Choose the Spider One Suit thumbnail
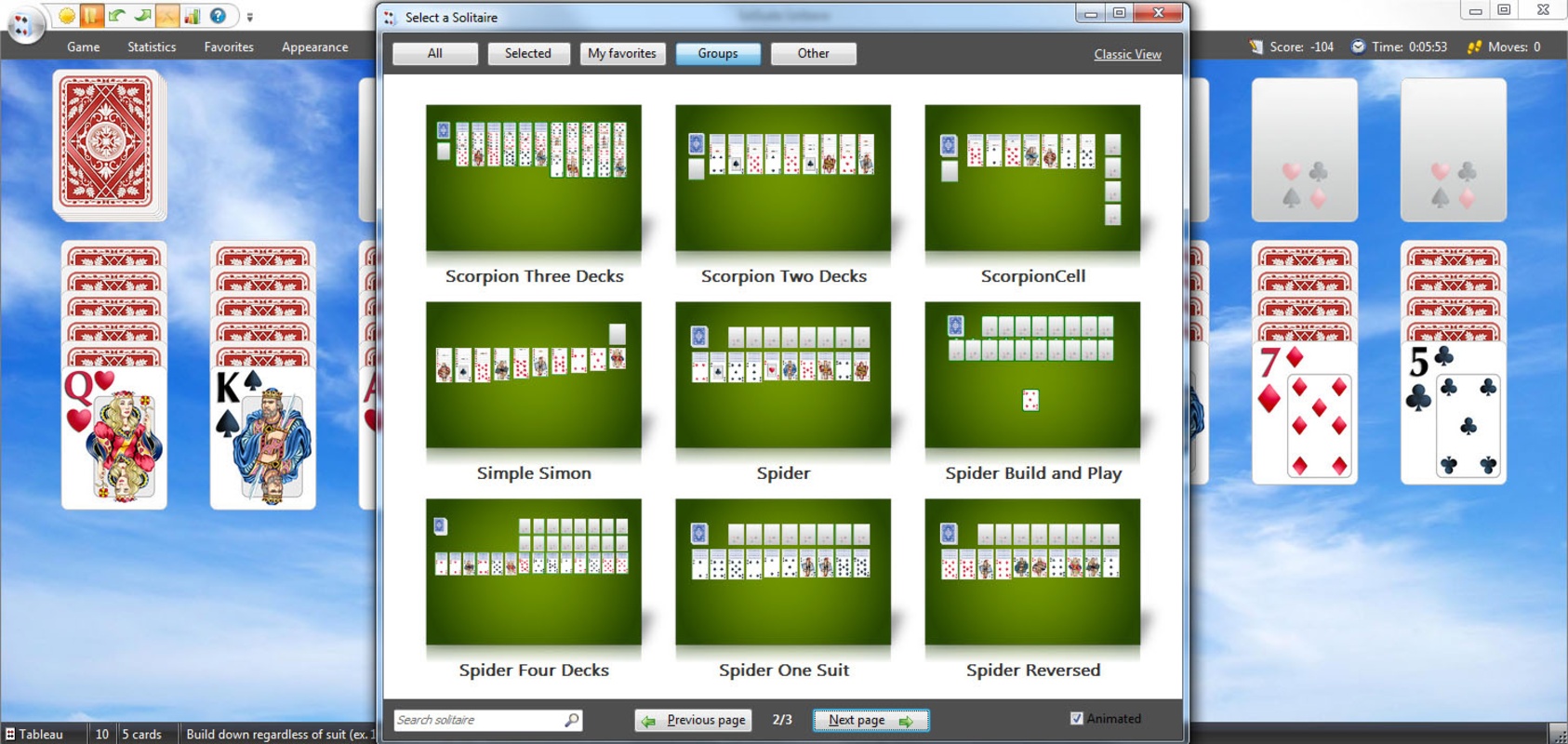The image size is (1568, 744). pyautogui.click(x=783, y=572)
